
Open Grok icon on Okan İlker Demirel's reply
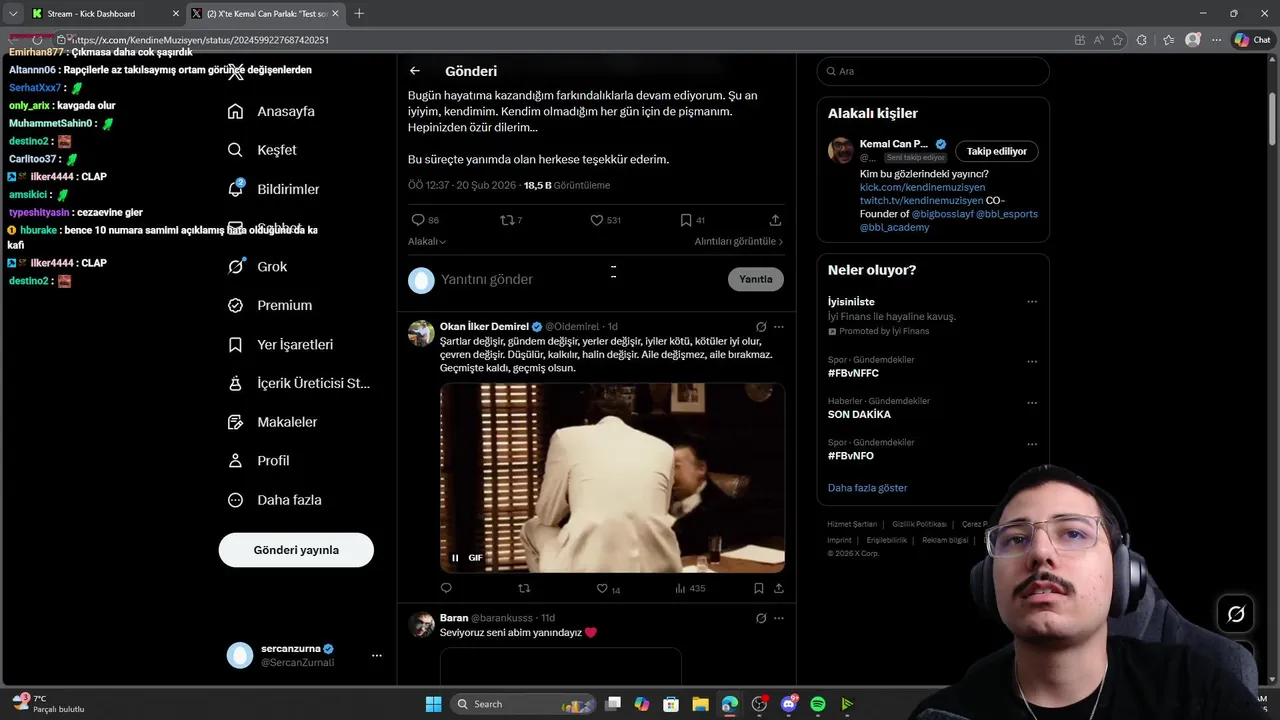(x=761, y=327)
